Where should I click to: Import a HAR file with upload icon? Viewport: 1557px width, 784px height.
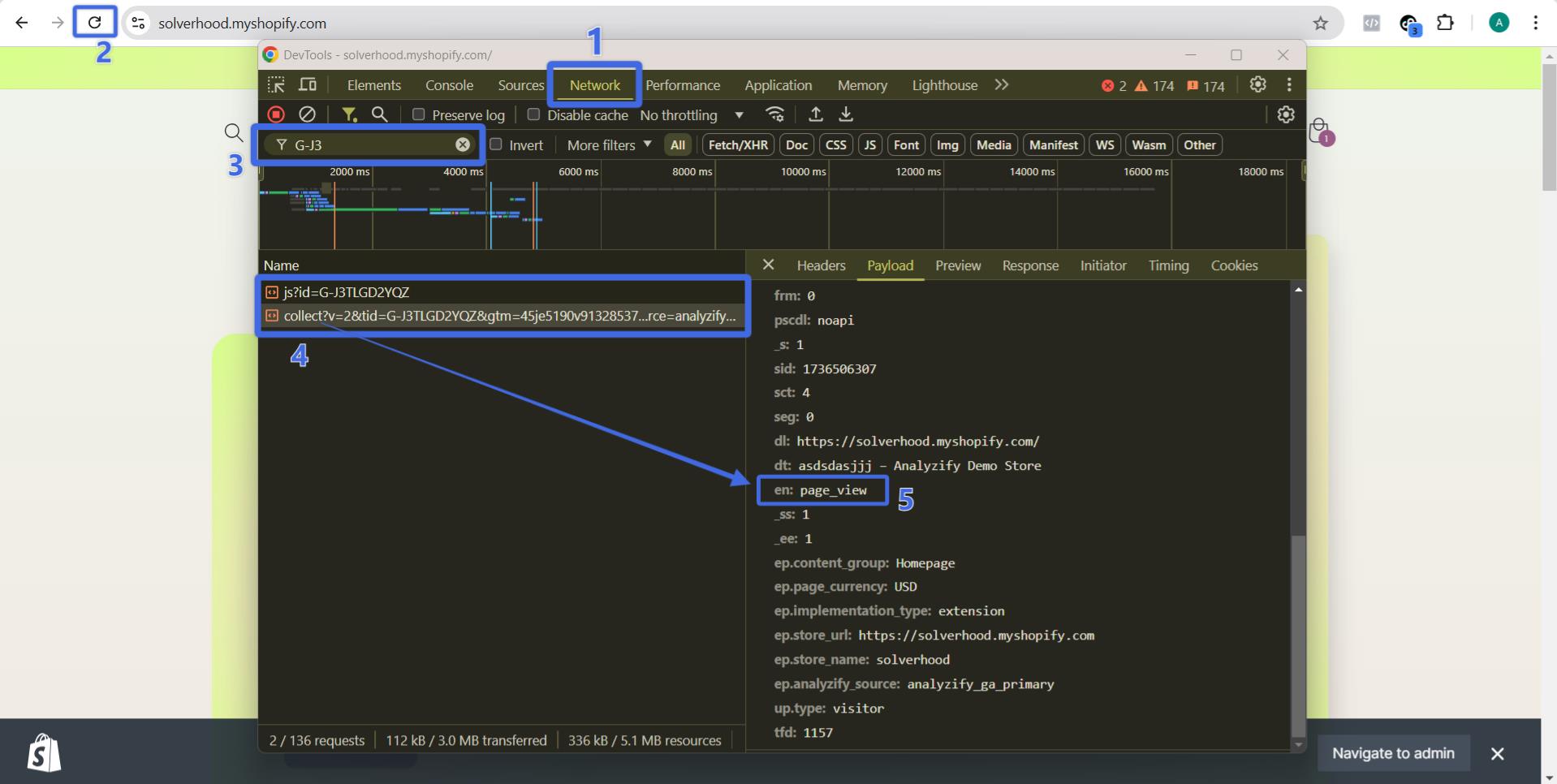tap(816, 114)
